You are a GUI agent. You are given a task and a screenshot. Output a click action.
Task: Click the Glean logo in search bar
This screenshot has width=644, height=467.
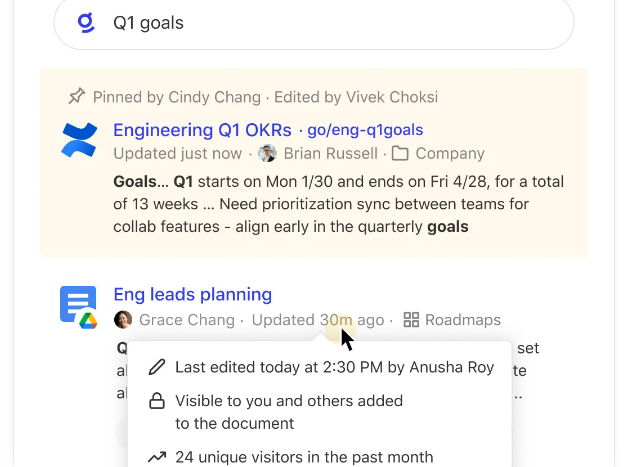coord(87,23)
